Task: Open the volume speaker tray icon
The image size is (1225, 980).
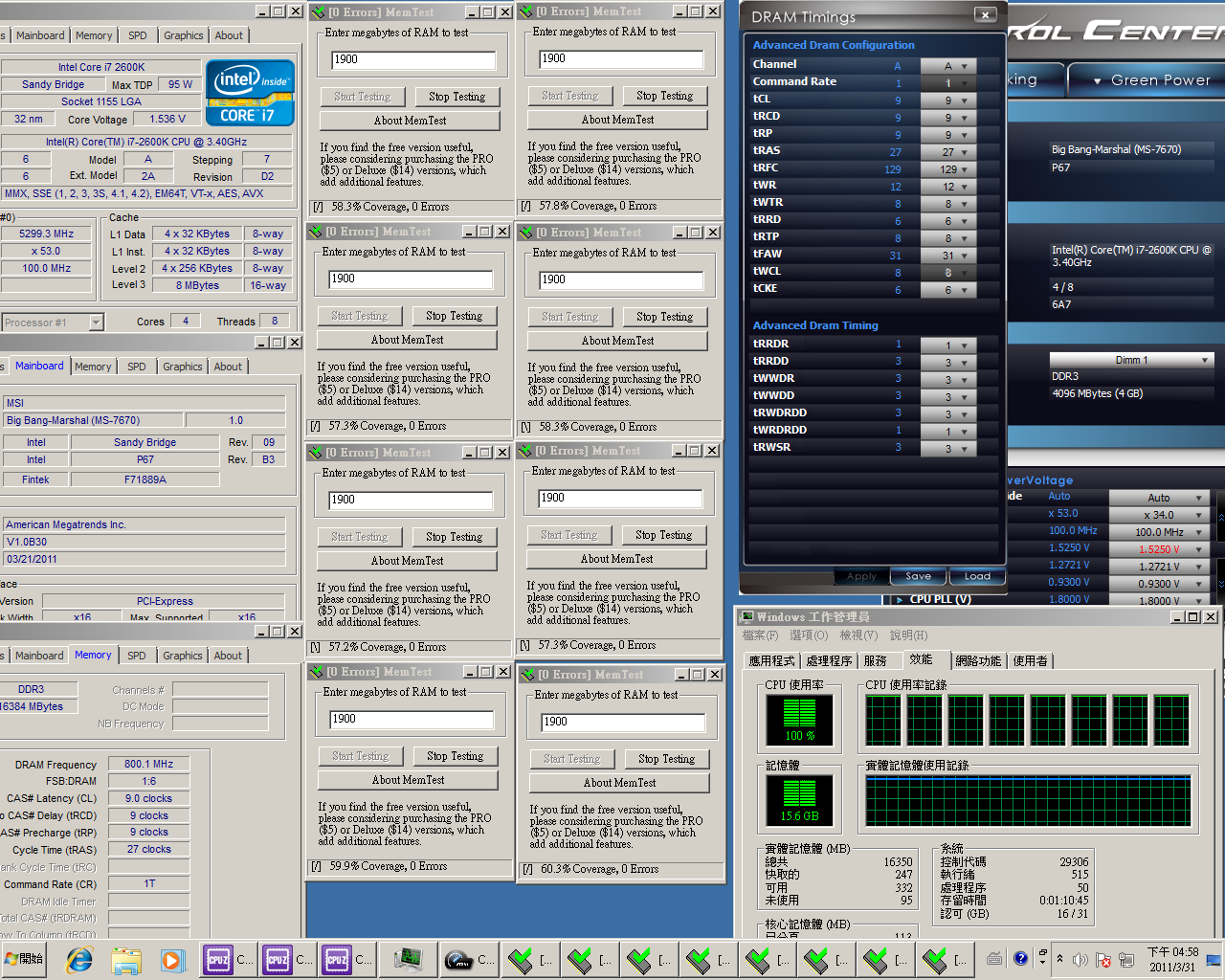Action: [x=1080, y=959]
